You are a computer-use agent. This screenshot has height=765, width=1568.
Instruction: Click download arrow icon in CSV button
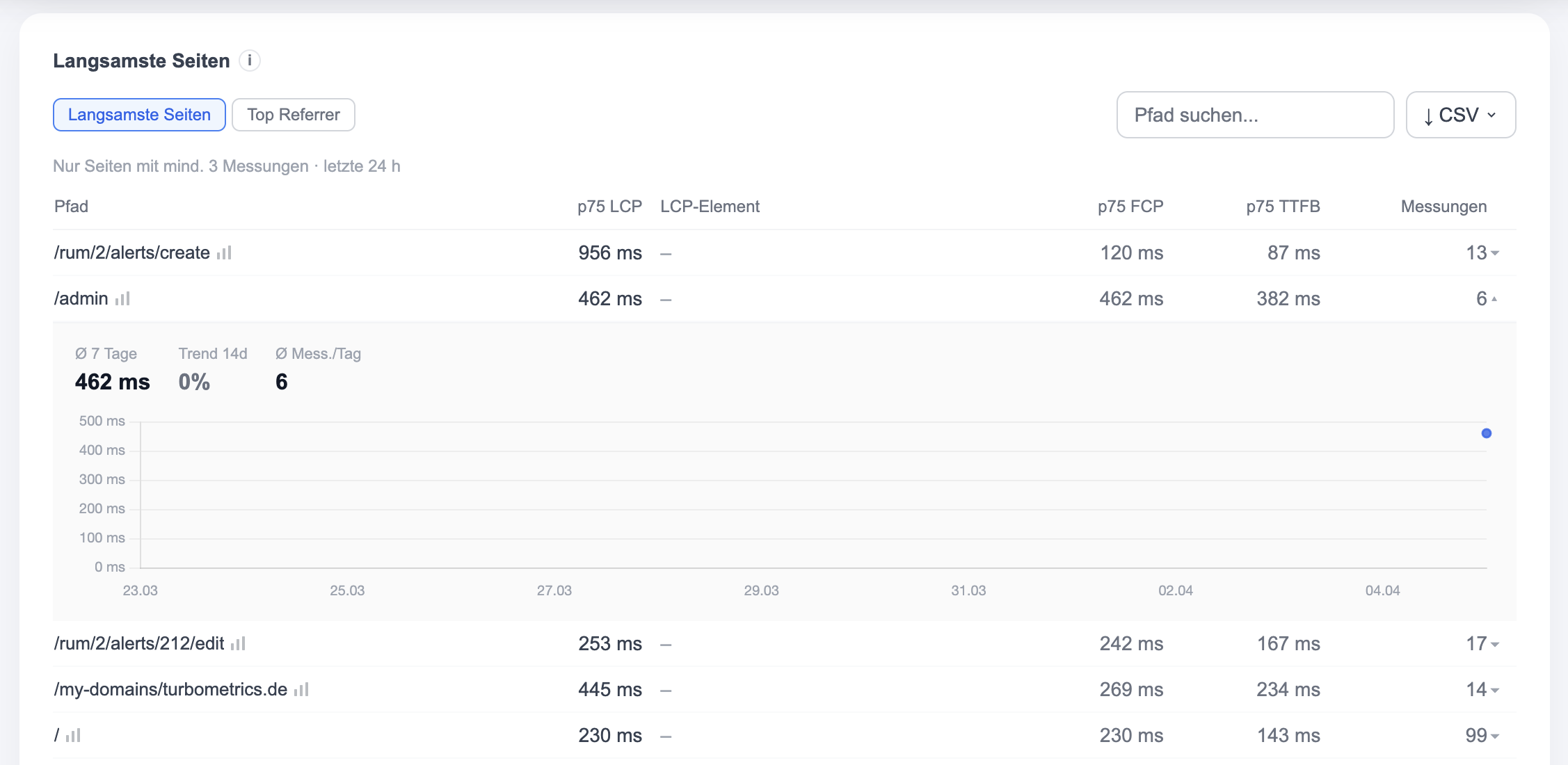click(1427, 115)
